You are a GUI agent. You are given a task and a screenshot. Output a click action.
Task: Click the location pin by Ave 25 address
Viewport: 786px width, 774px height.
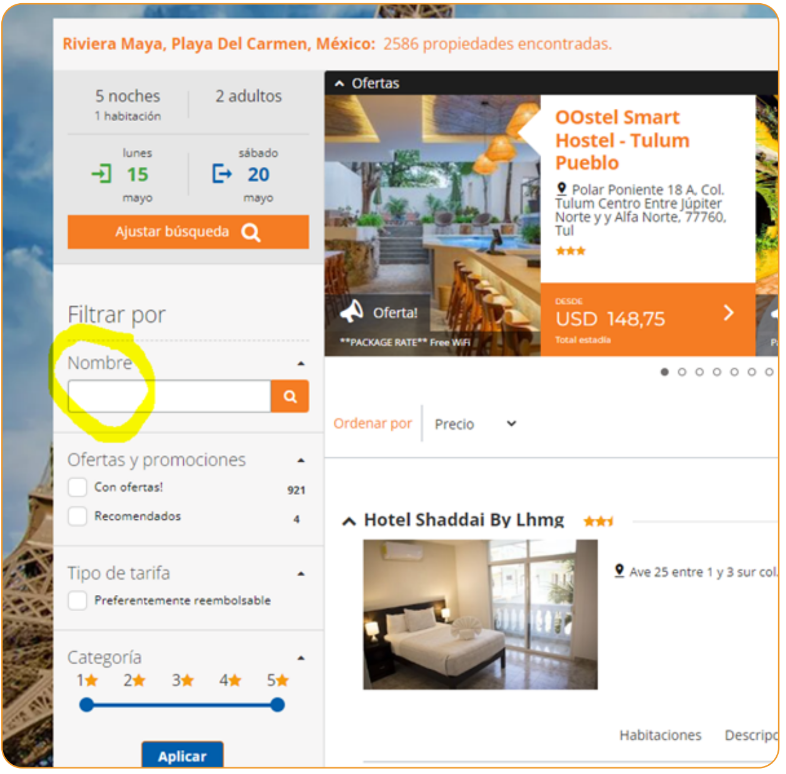[x=619, y=571]
